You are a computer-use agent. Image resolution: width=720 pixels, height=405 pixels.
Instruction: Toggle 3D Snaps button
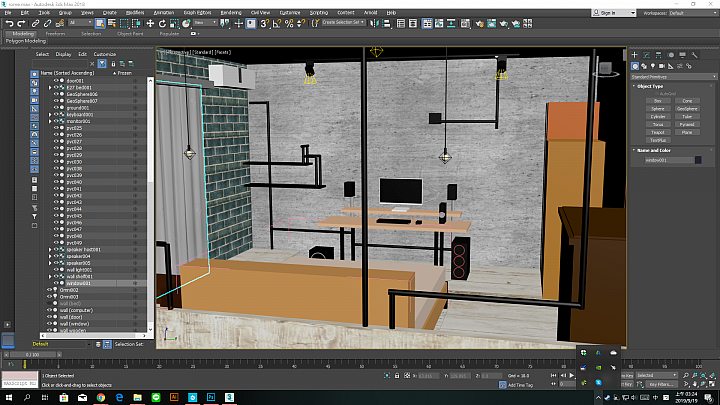click(x=264, y=23)
